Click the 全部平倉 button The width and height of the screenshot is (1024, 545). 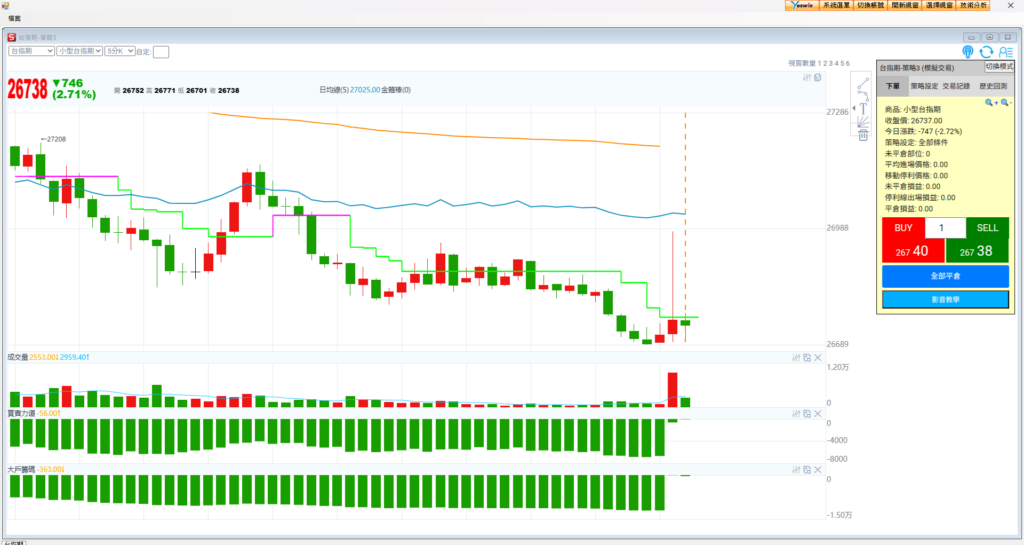(x=945, y=275)
